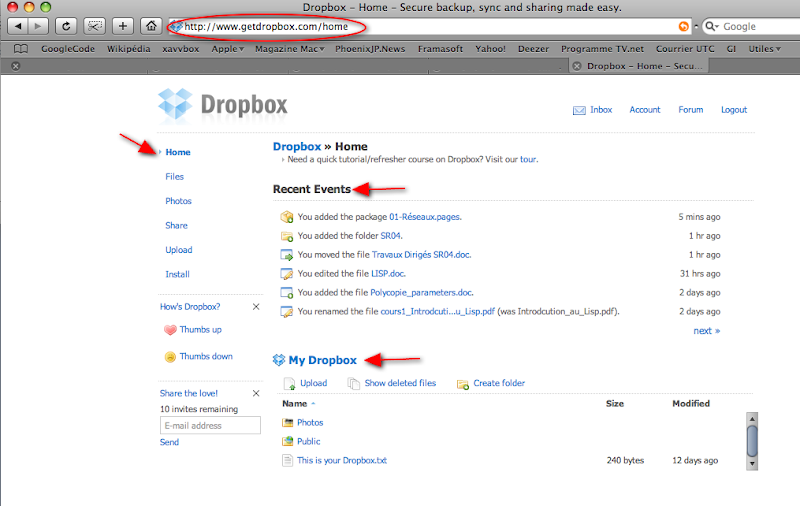Click the edited file icon beside LISP.doc

[287, 274]
